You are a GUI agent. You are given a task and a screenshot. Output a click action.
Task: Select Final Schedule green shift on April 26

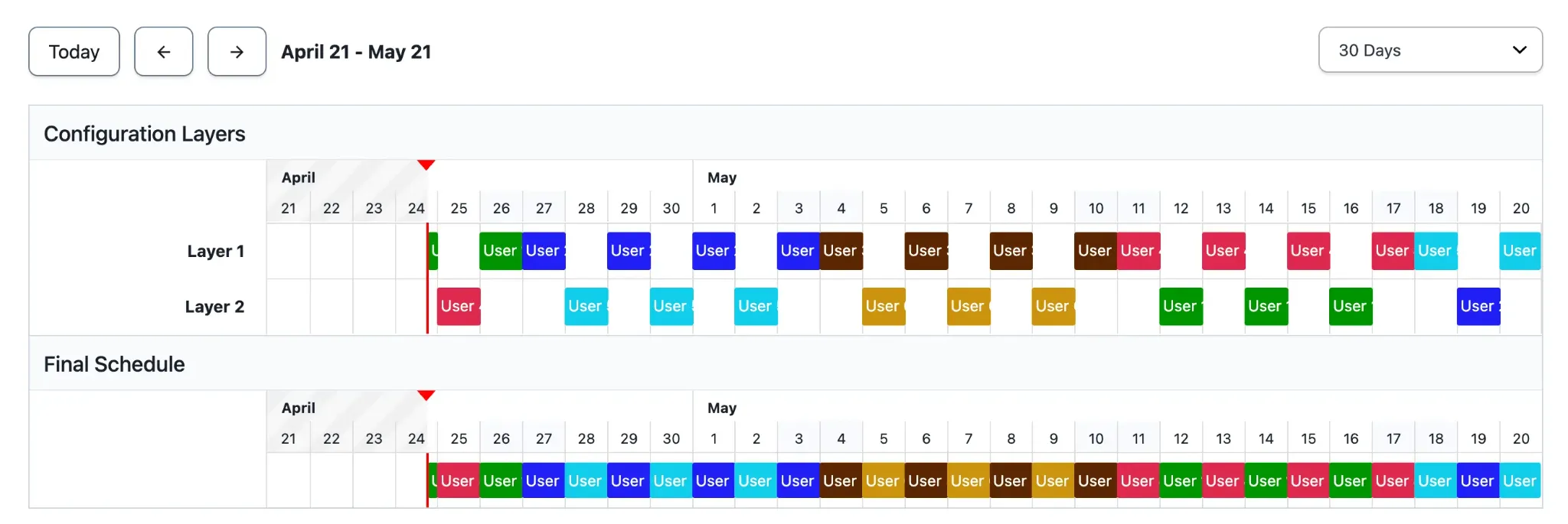[501, 481]
